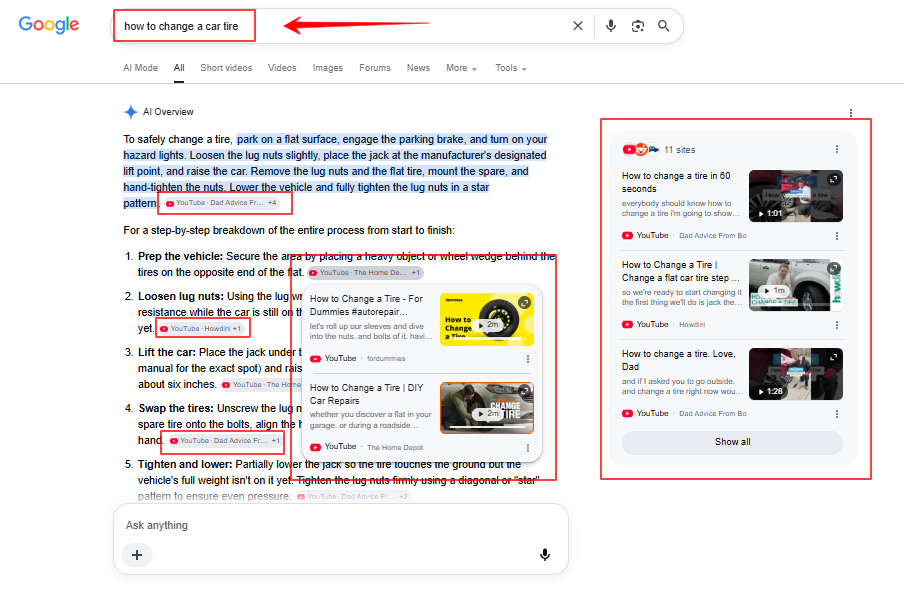
Task: Click 'Dad Advice From Bo' under first video
Action: [x=713, y=236]
